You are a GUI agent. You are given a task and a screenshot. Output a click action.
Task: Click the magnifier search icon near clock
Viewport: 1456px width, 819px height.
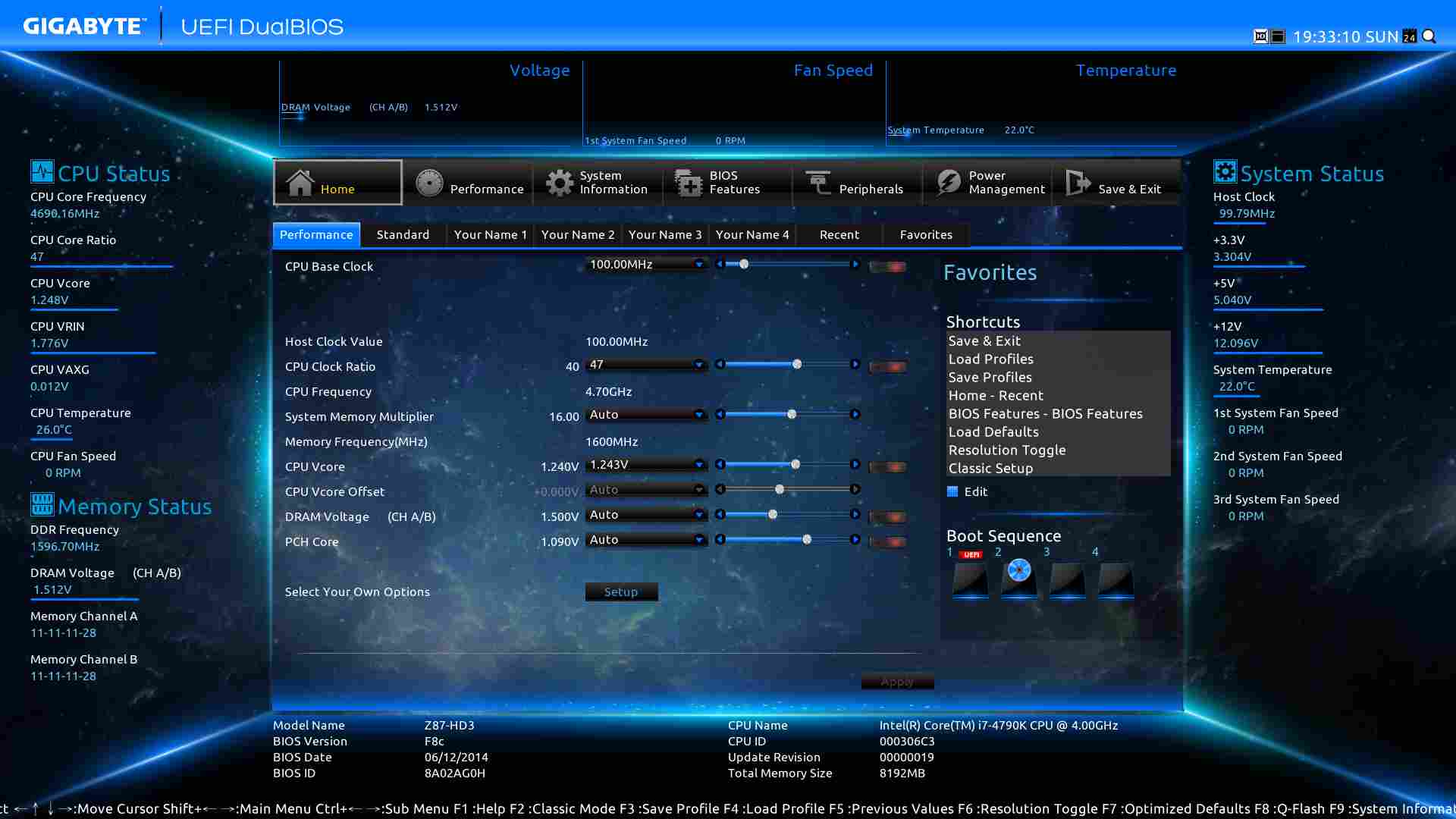point(1429,36)
